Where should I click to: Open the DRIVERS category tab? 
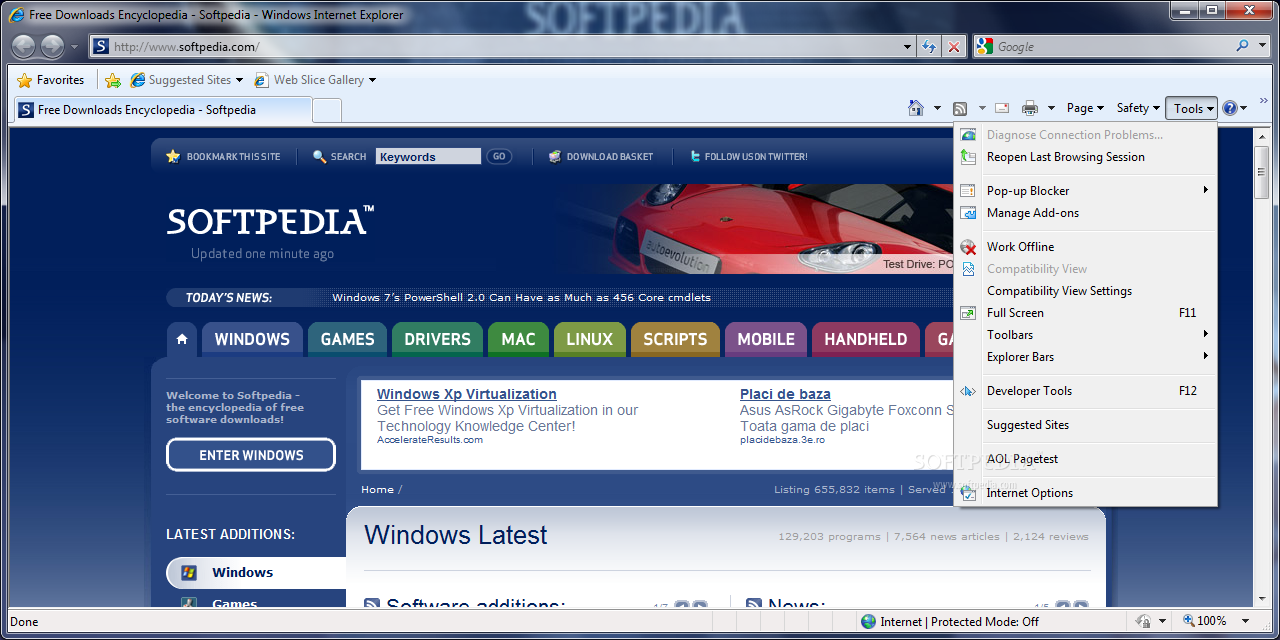coord(437,339)
